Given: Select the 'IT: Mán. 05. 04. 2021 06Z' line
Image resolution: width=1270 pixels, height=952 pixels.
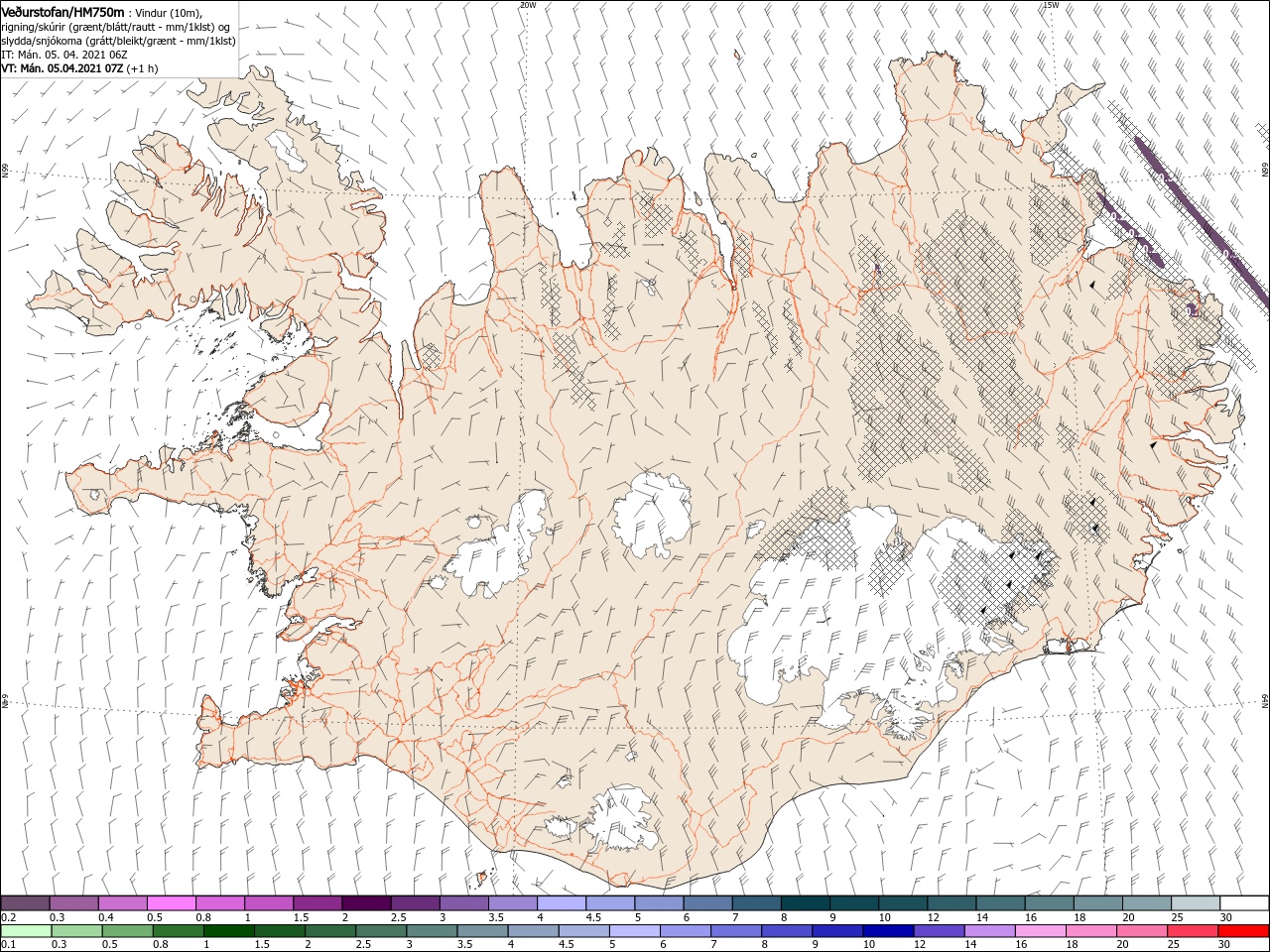Looking at the screenshot, I should (63, 55).
